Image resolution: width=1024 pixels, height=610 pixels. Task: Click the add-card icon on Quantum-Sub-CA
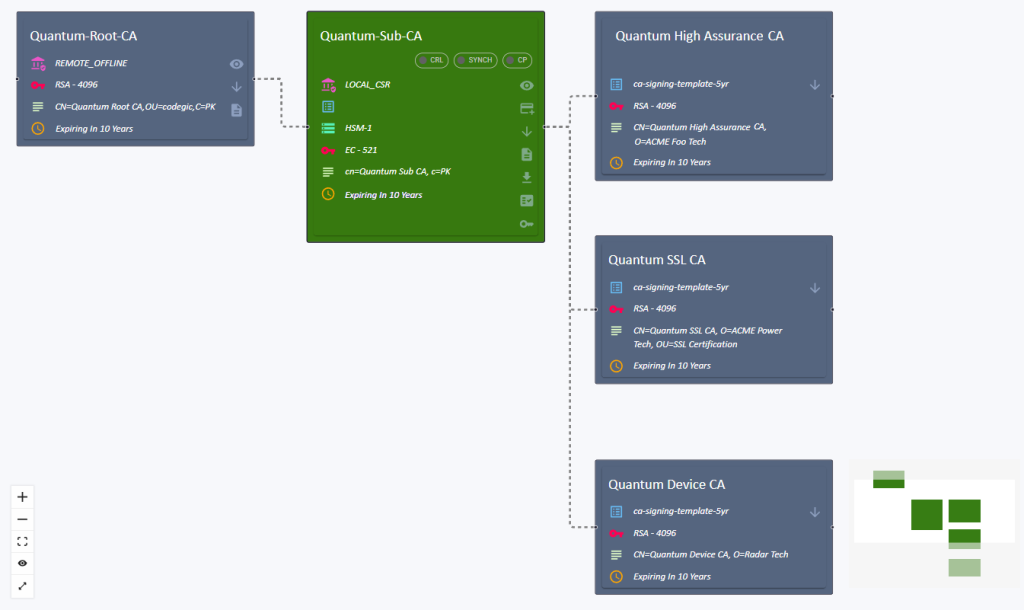527,108
